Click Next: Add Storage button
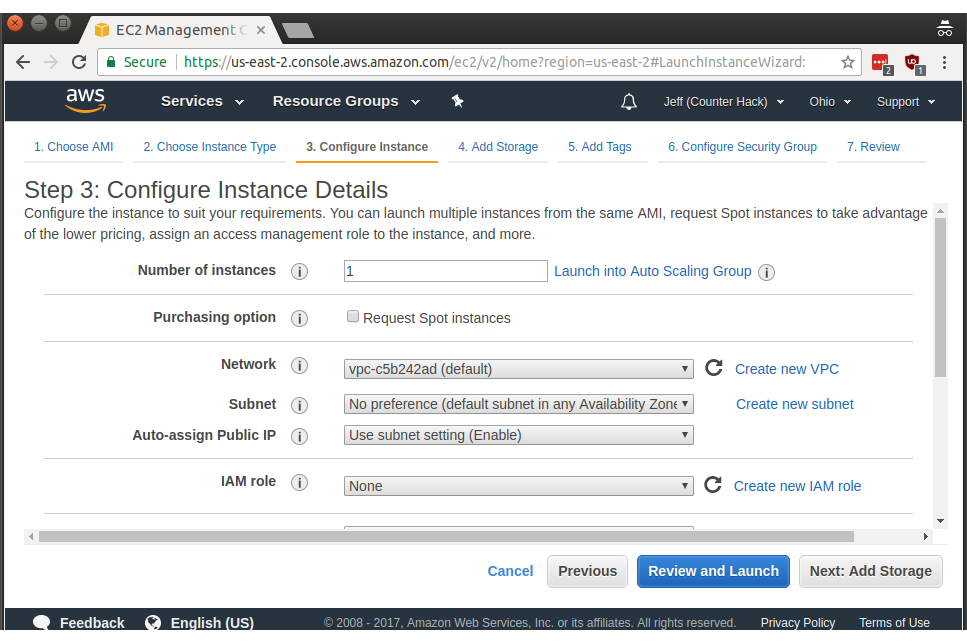 point(871,571)
